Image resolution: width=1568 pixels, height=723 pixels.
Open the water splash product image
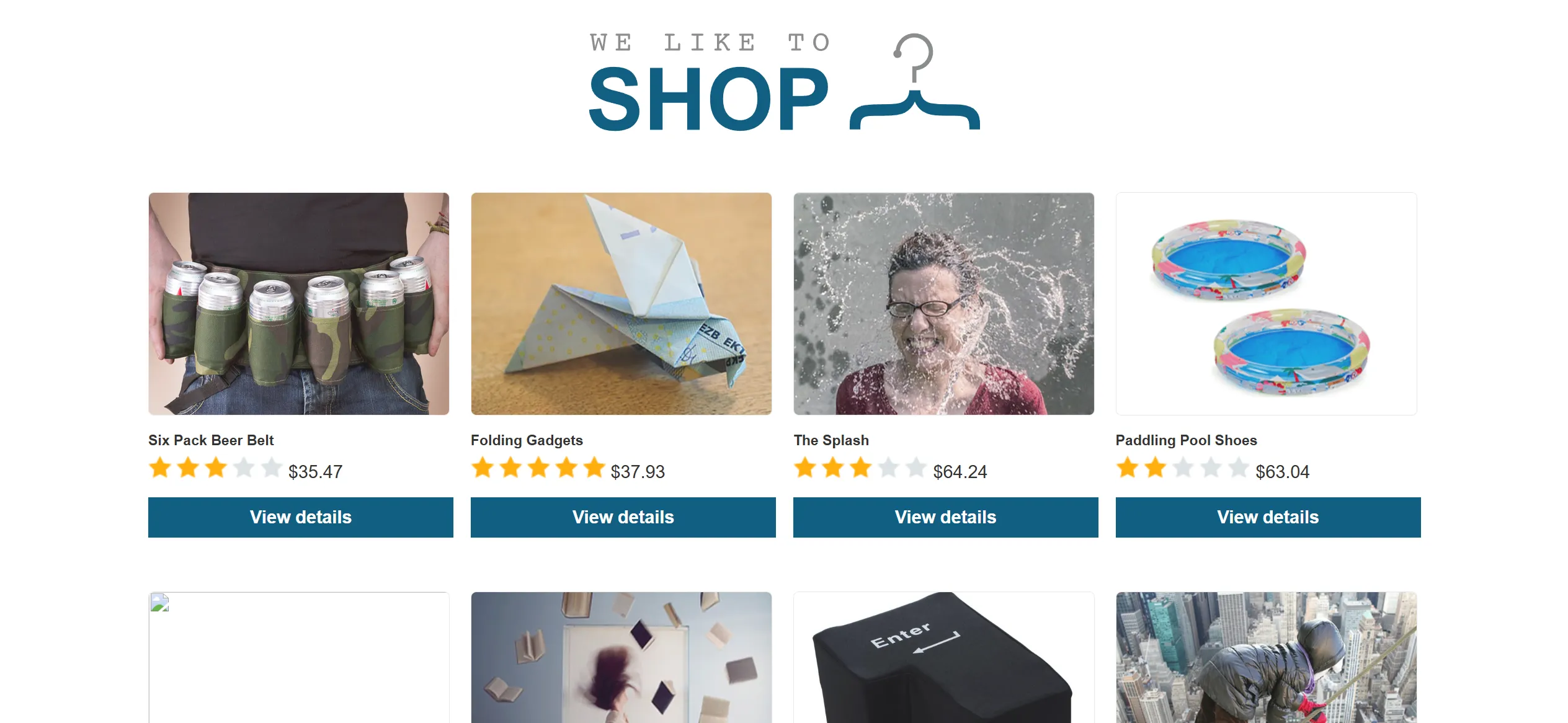(x=944, y=304)
